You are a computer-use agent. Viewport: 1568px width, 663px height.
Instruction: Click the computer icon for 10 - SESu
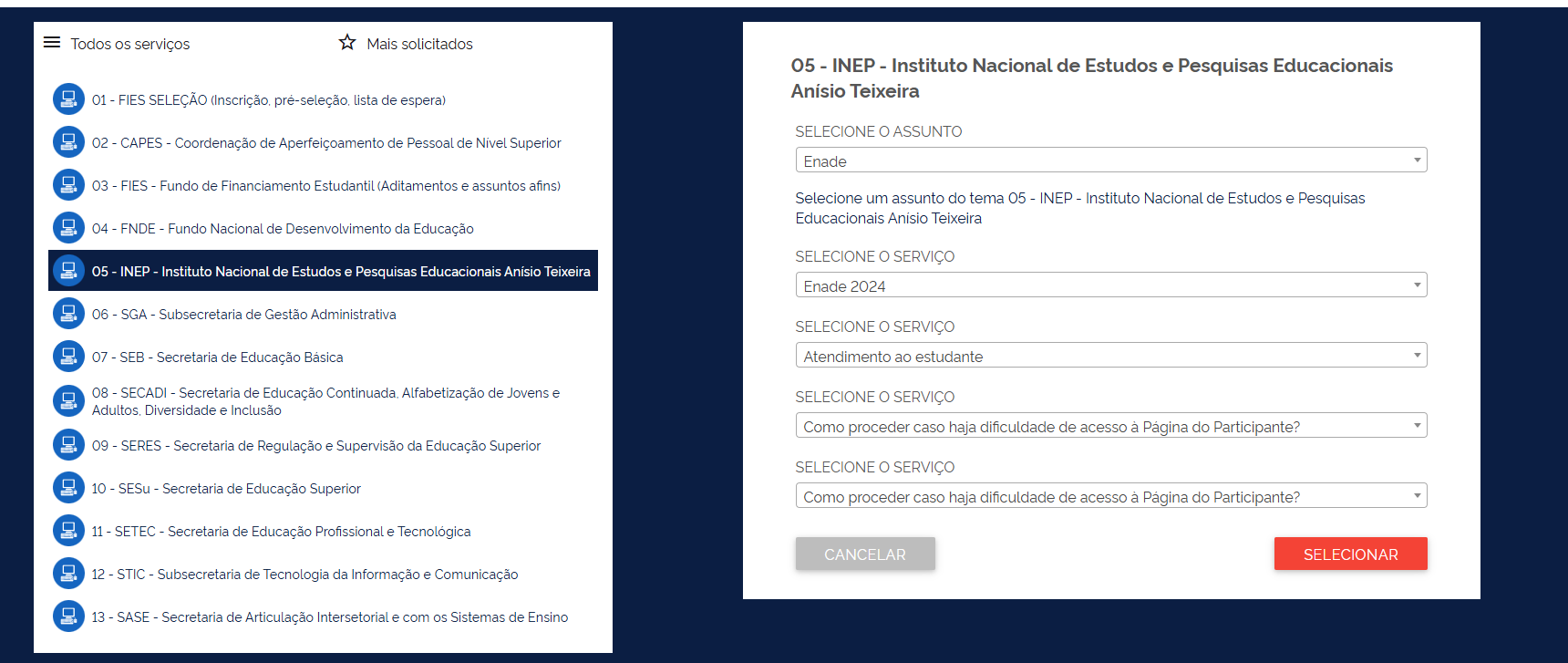pos(68,488)
